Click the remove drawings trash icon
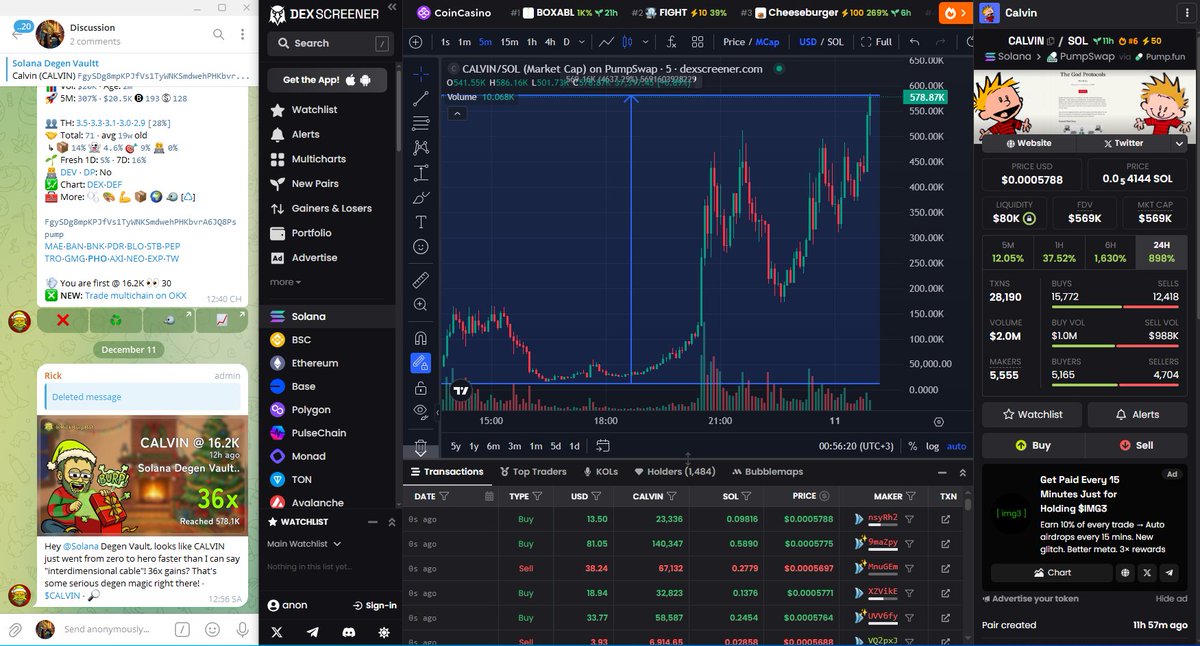 (x=421, y=446)
